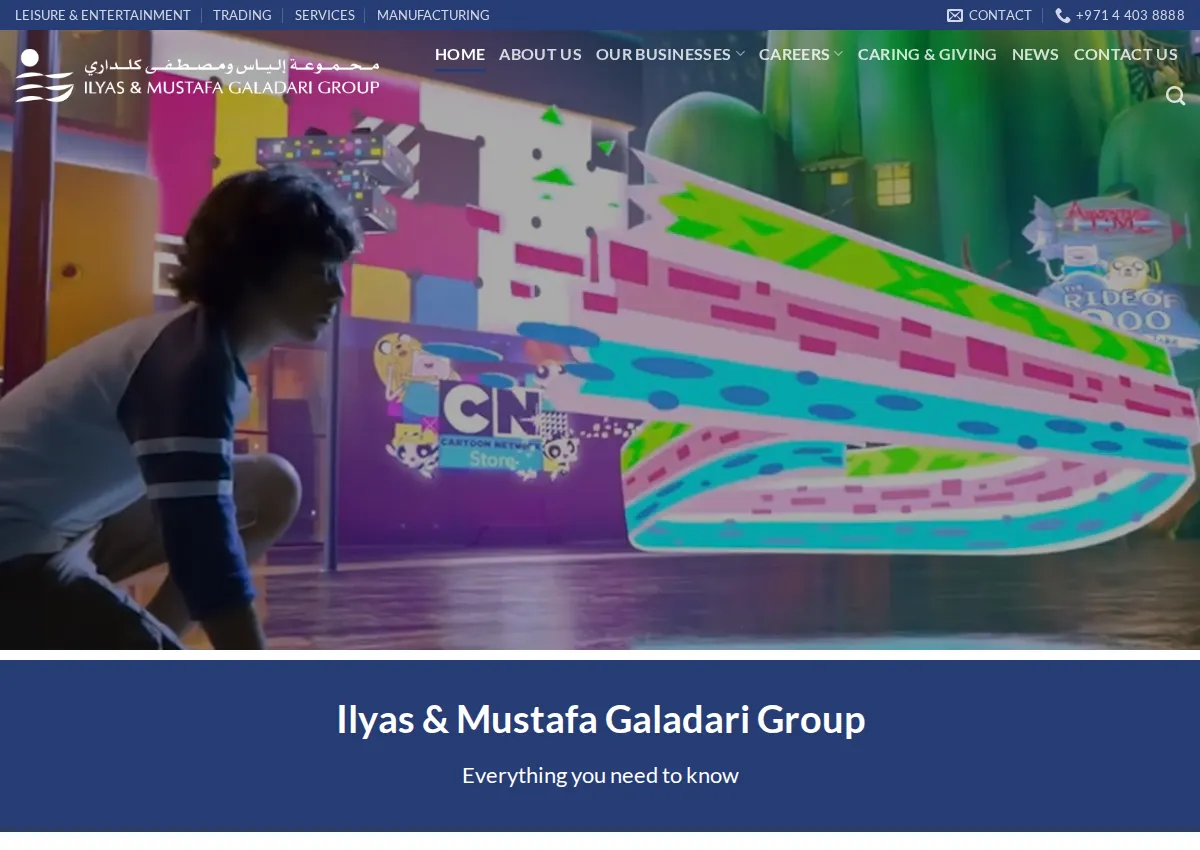
Task: Click the Galadari Group logo
Action: [x=197, y=76]
